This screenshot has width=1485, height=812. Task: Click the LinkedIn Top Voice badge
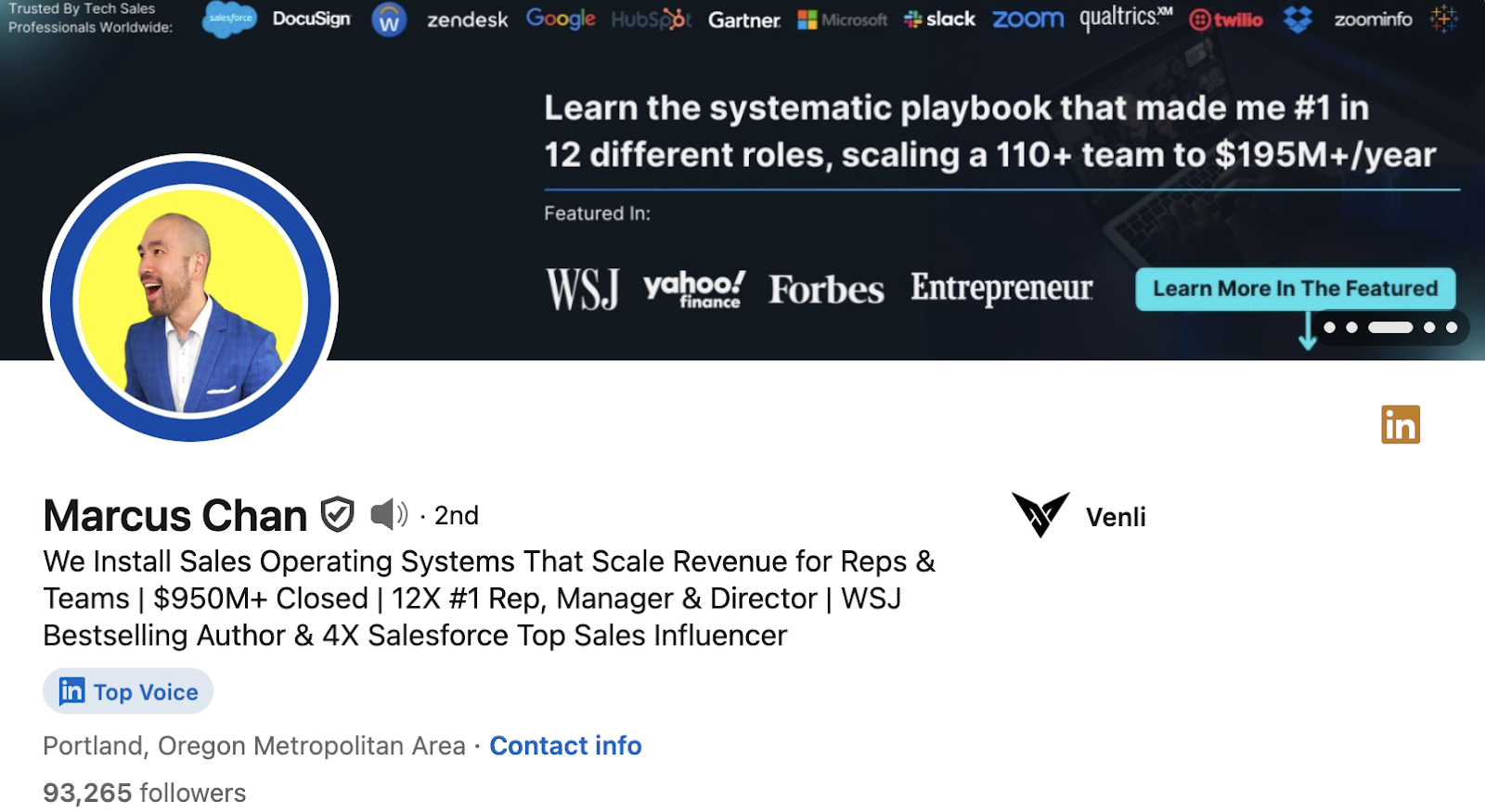tap(128, 691)
